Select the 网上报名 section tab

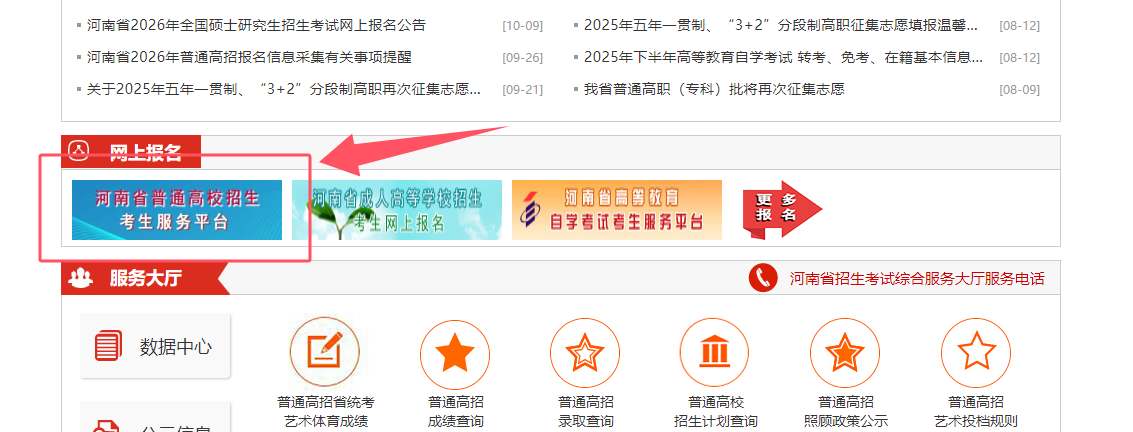point(131,152)
